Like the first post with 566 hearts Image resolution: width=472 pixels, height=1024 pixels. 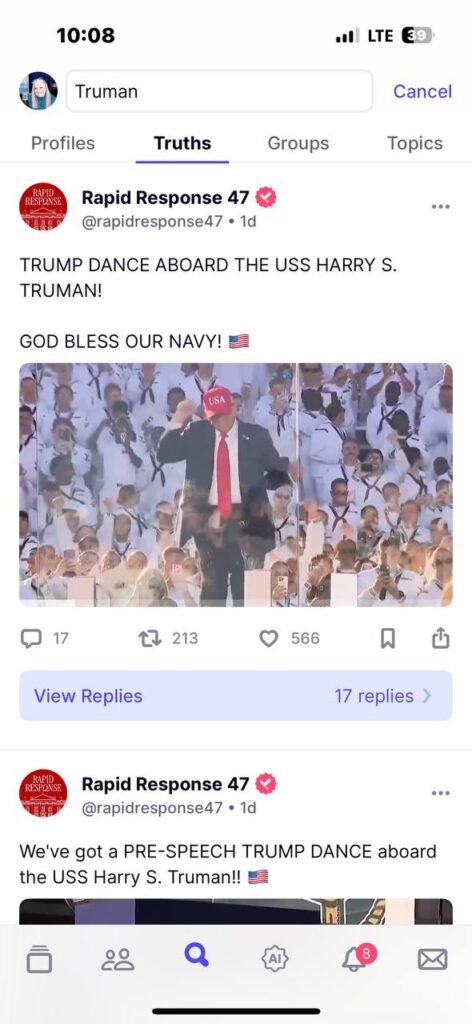(x=268, y=639)
